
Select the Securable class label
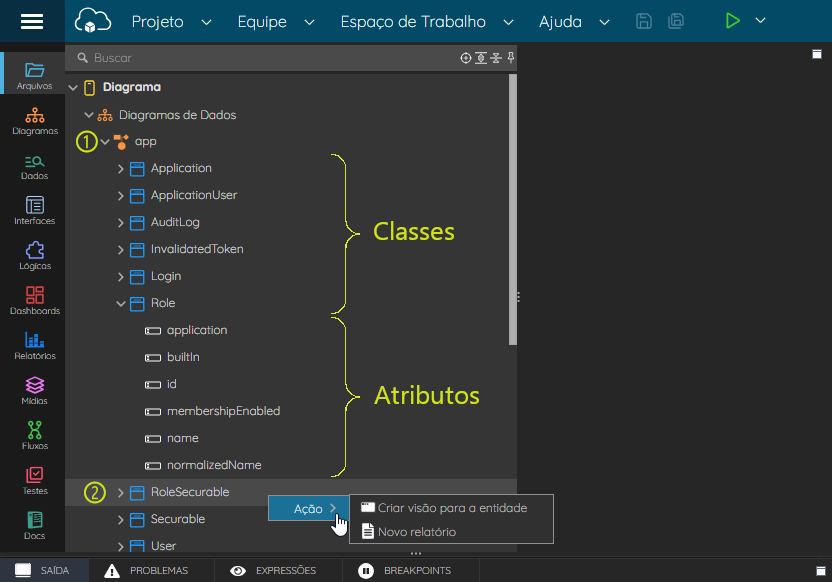point(178,519)
